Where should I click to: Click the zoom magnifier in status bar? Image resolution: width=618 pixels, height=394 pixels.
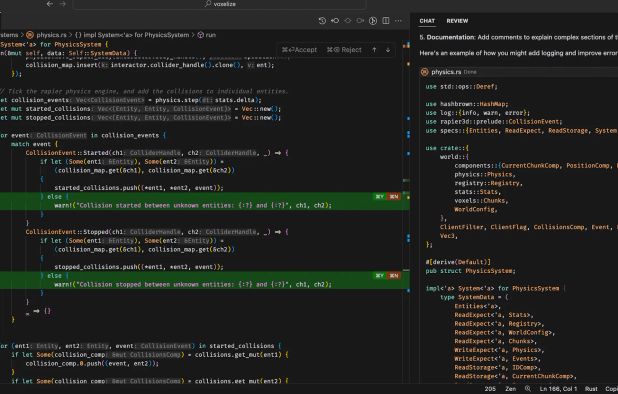(x=527, y=388)
